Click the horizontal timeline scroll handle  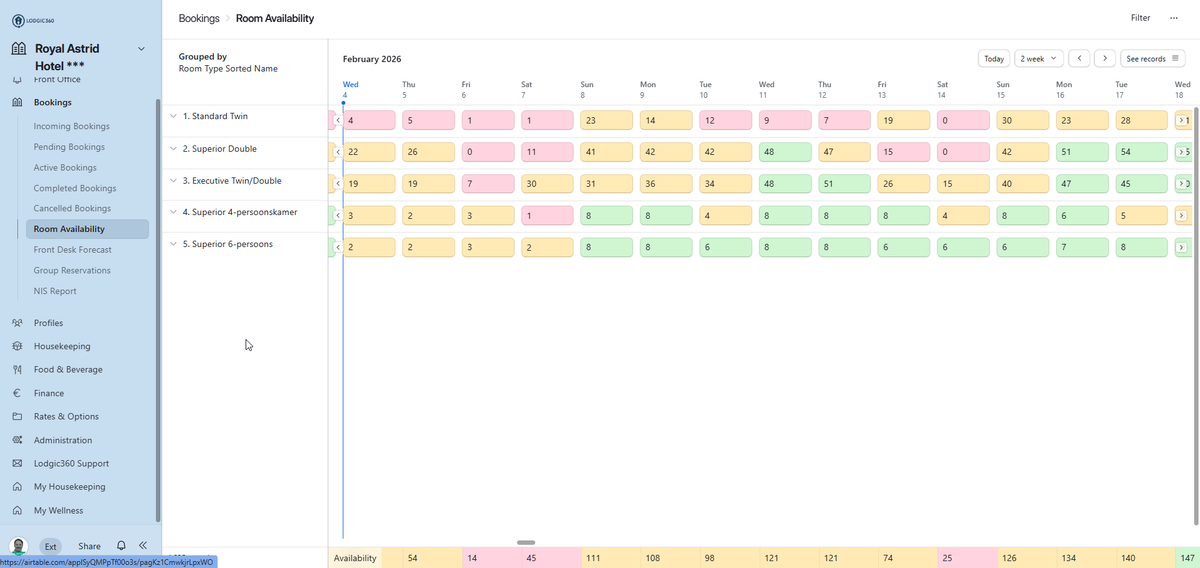(526, 542)
